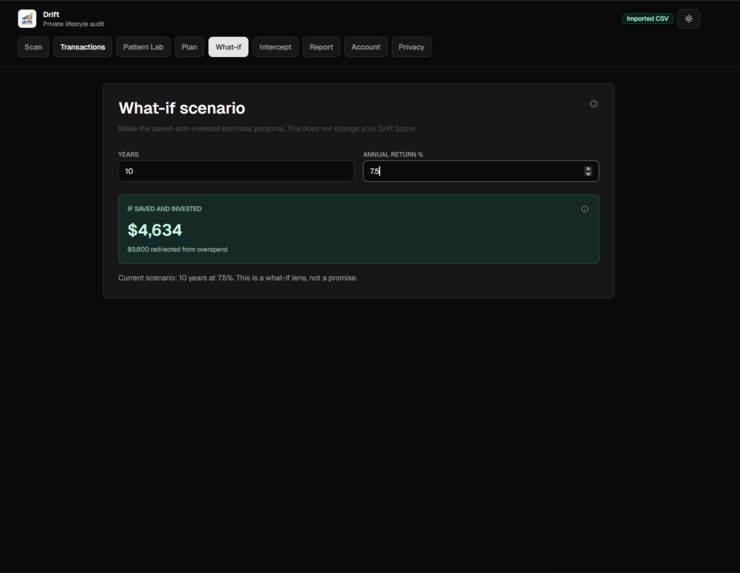Open the Account tab
The image size is (740, 573).
click(366, 47)
